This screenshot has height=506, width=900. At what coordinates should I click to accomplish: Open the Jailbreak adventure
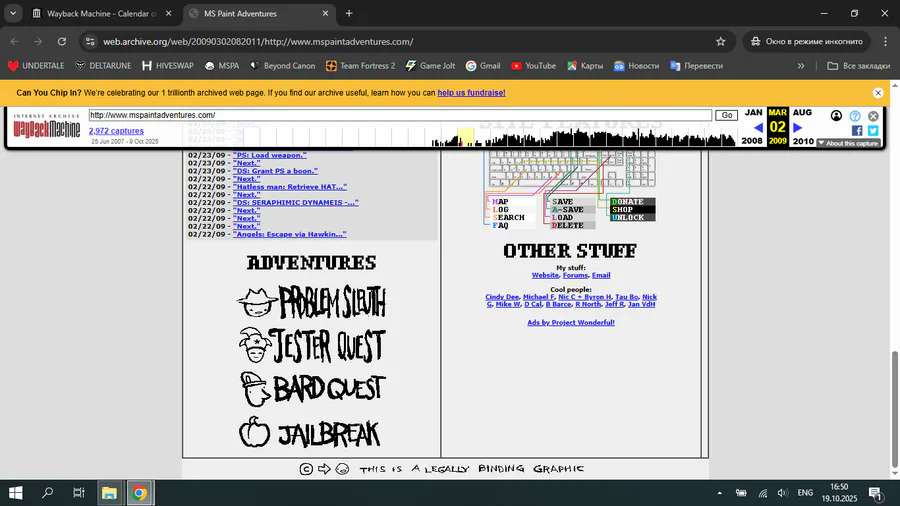click(310, 432)
